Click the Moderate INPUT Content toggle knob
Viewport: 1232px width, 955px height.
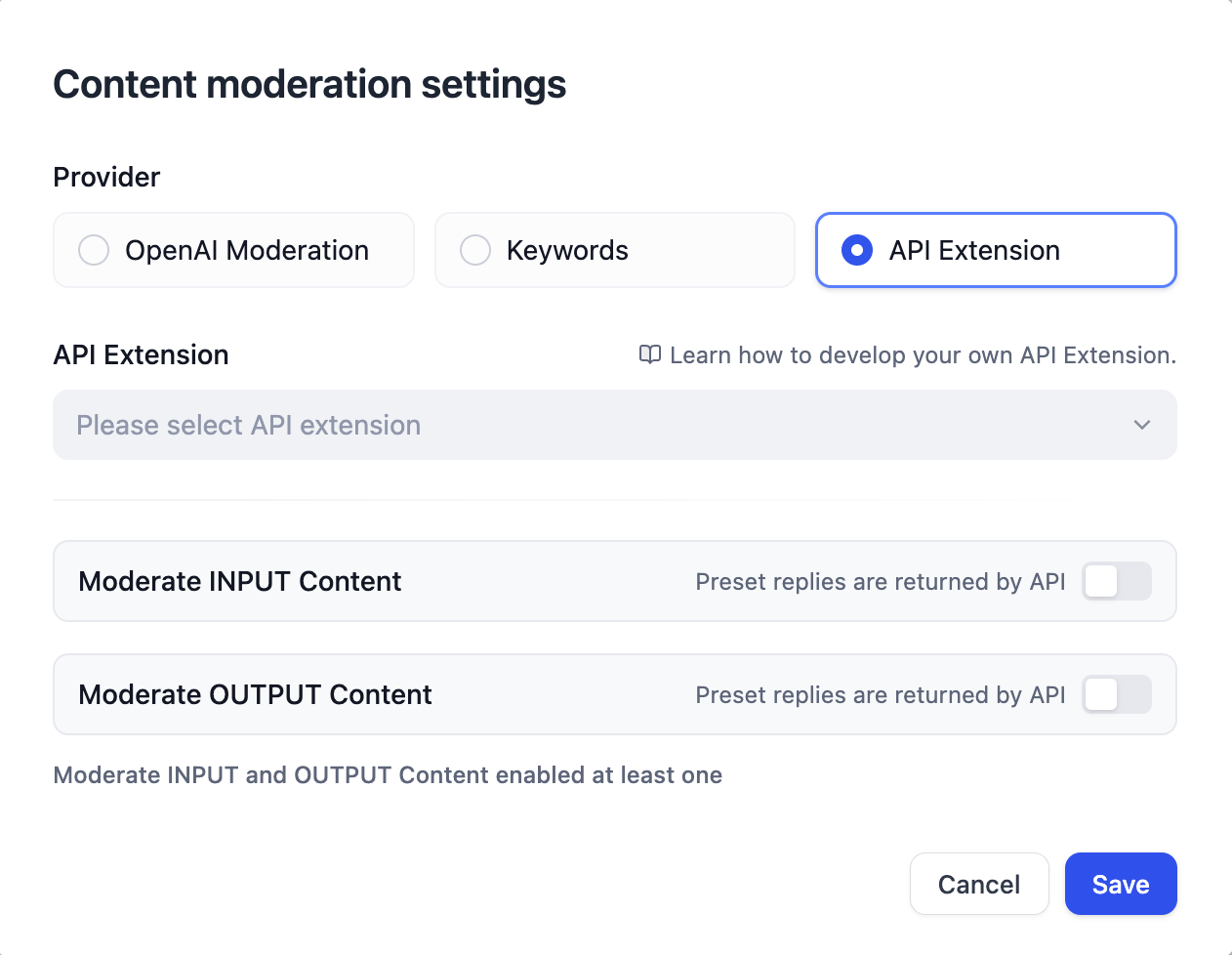(x=1101, y=581)
